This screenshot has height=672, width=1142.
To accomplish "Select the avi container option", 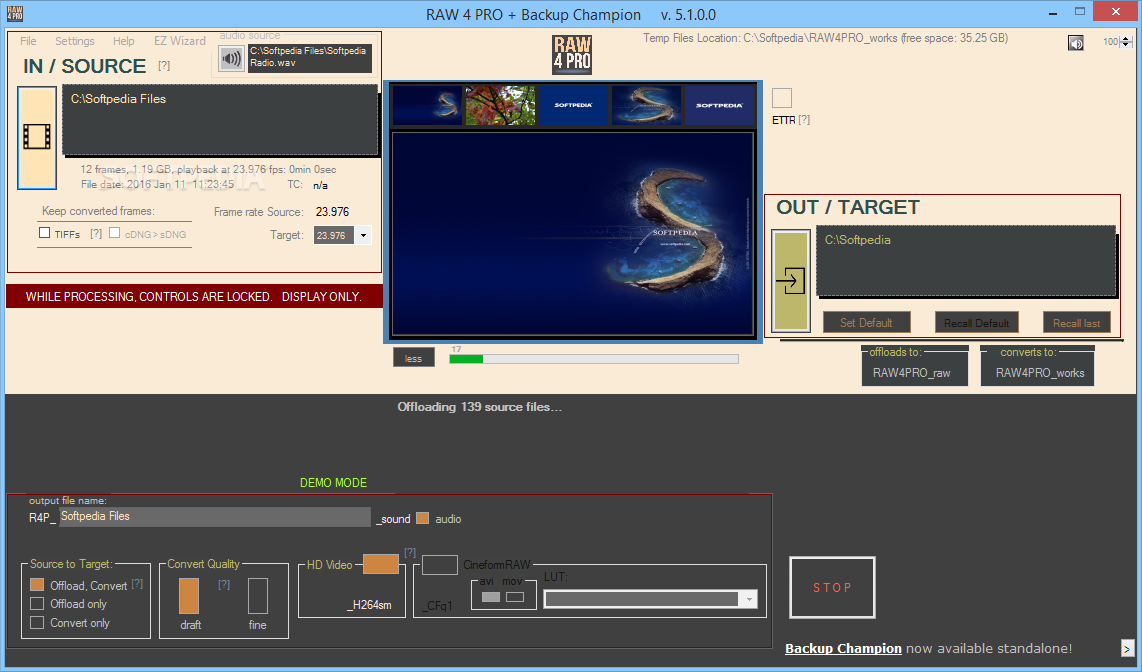I will point(491,597).
